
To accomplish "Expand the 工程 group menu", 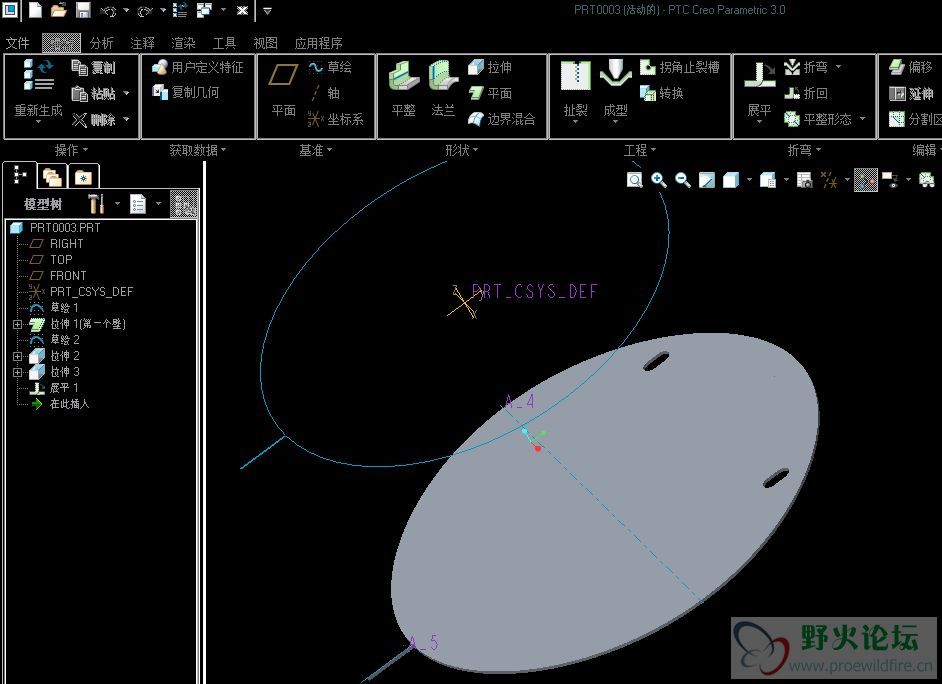I will tap(640, 150).
